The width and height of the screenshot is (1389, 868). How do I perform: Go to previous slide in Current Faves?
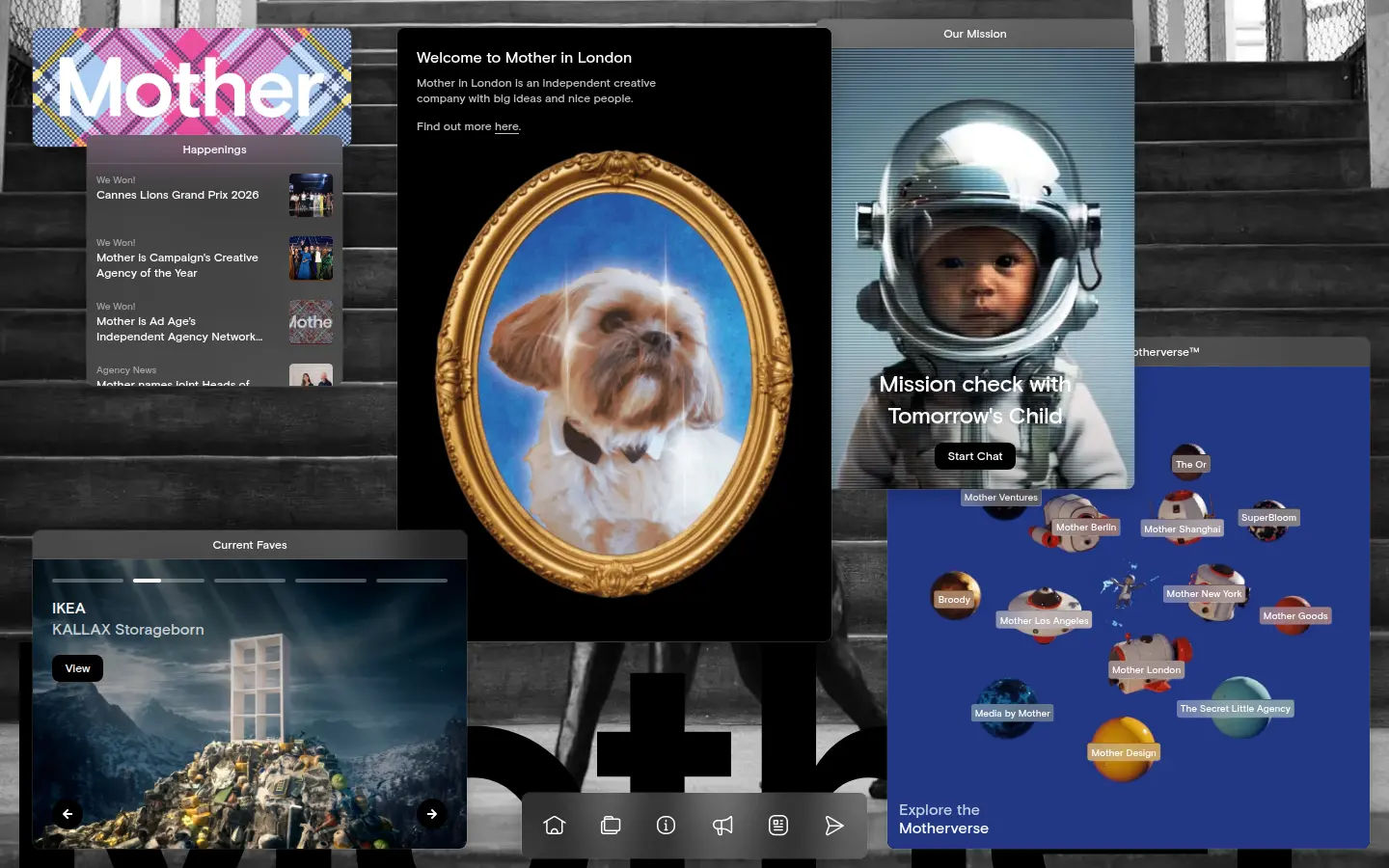(x=68, y=814)
